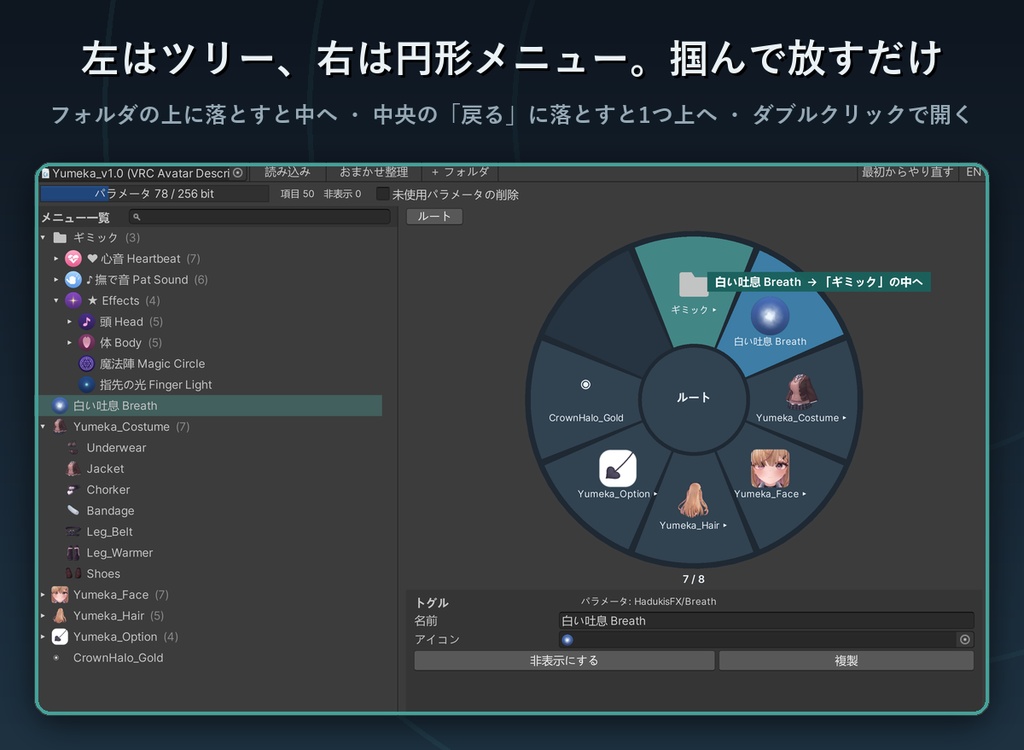The image size is (1024, 750).
Task: Expand the 撫で音 Pat Sound arrow
Action: pyautogui.click(x=56, y=280)
